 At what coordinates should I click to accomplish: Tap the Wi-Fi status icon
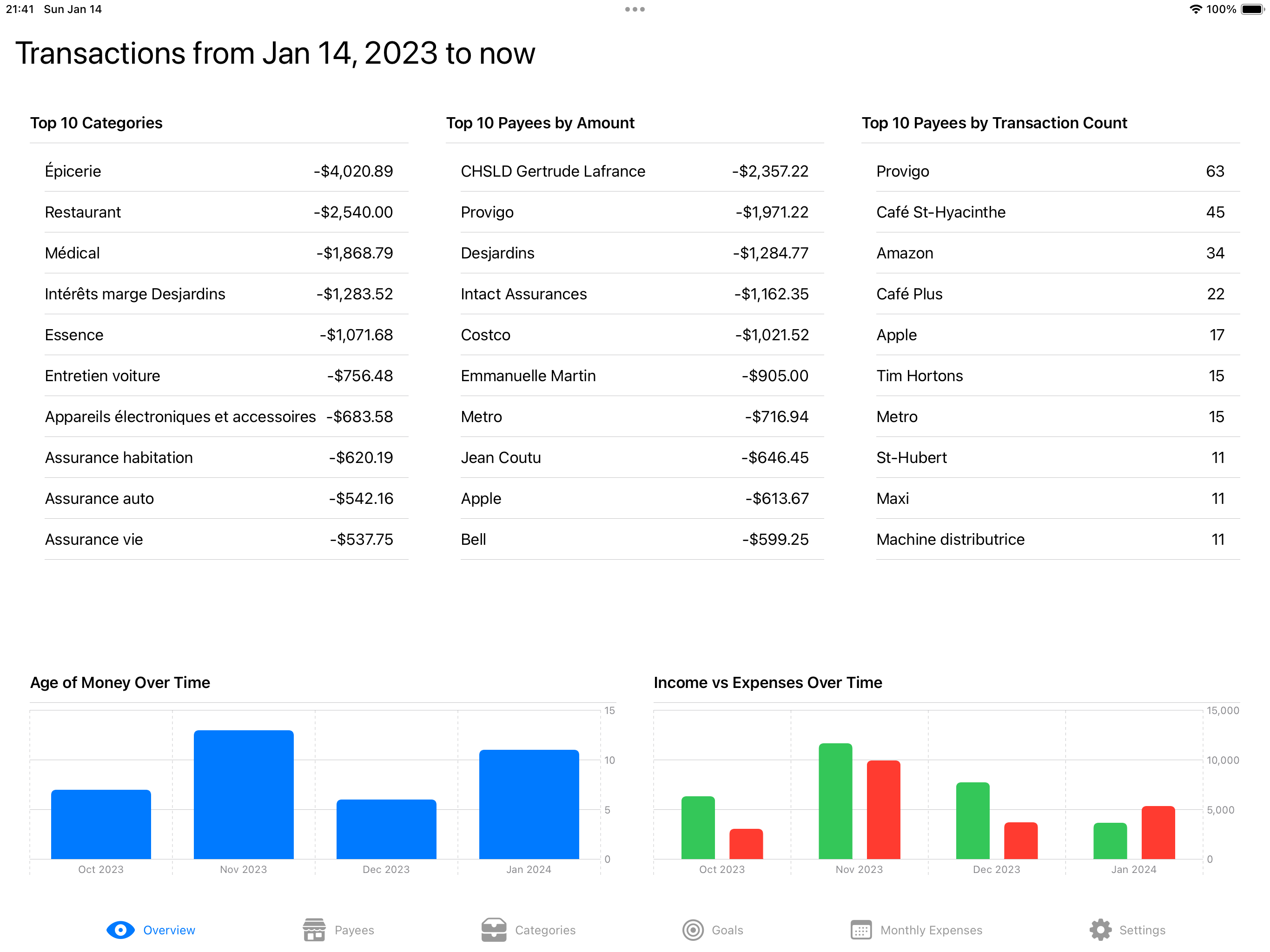[x=1195, y=9]
